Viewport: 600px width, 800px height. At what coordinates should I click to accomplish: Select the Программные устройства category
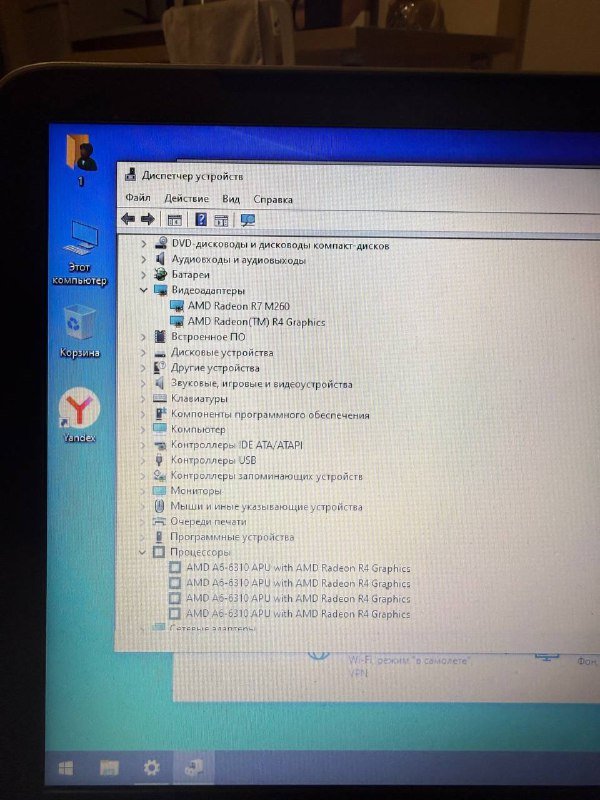(x=232, y=537)
